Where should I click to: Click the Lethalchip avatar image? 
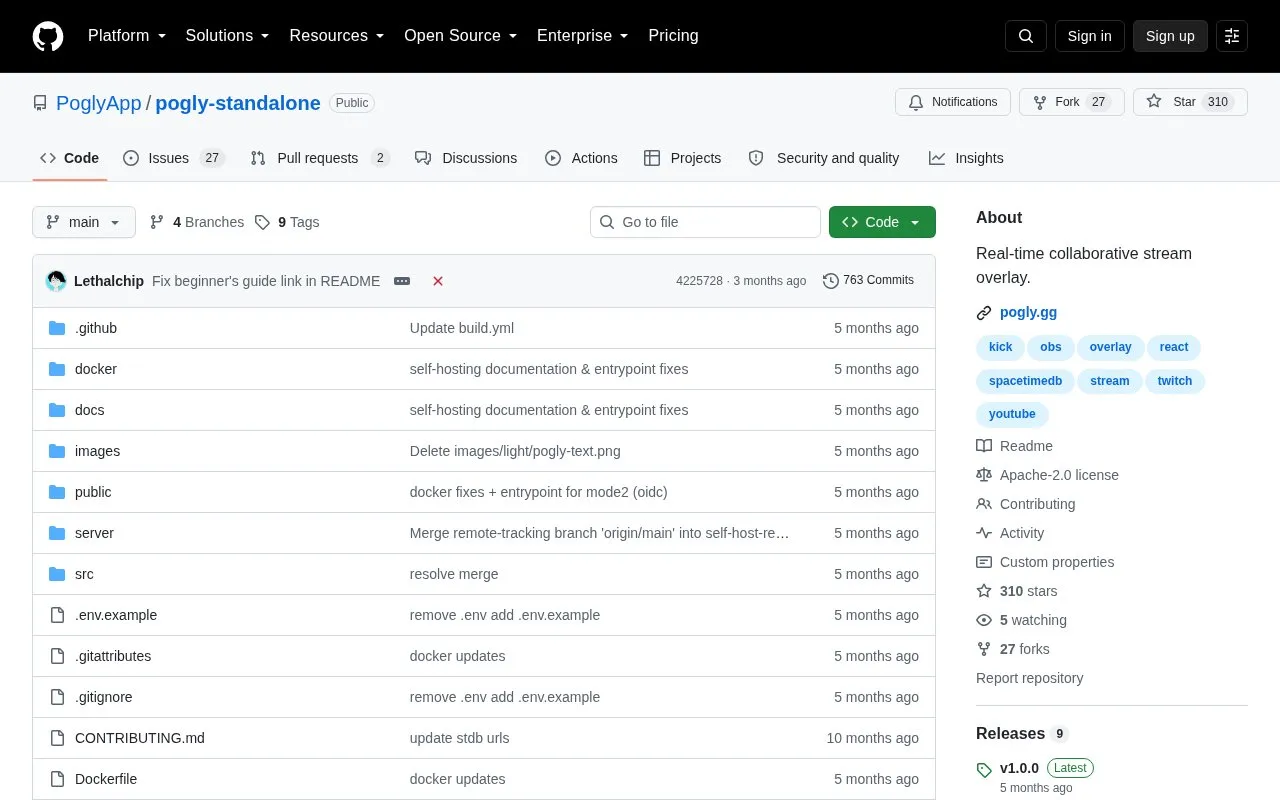click(56, 281)
